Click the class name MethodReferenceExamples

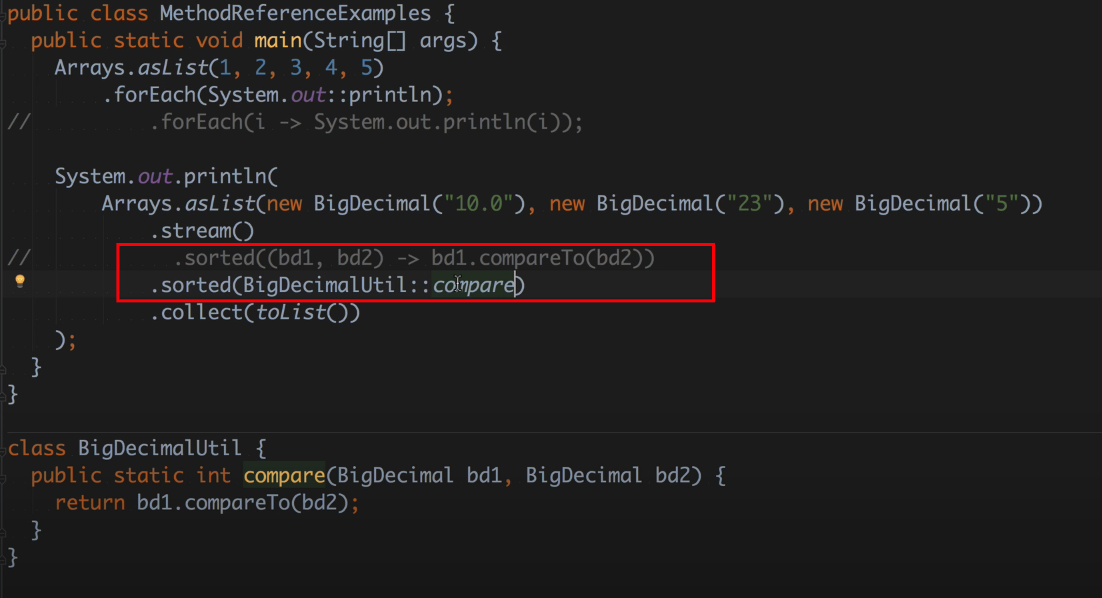click(x=295, y=13)
